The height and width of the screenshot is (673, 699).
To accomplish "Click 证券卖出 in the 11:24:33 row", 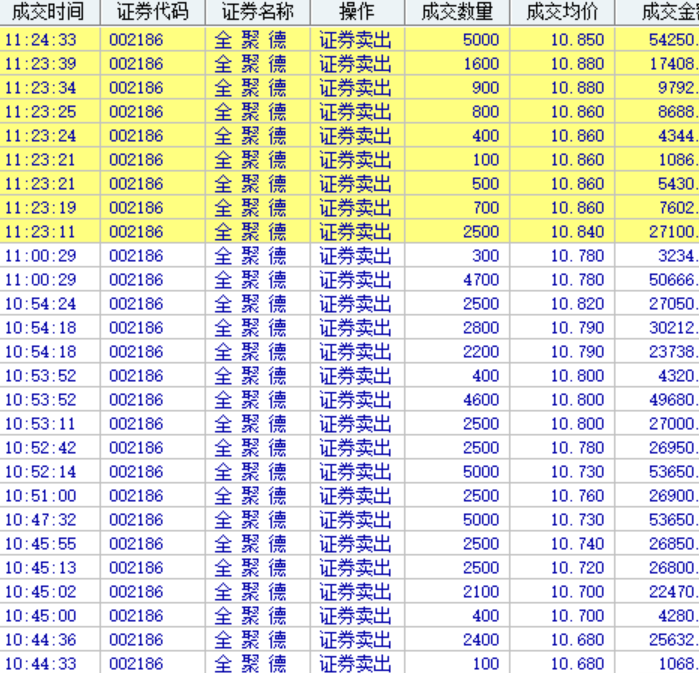I will click(355, 40).
